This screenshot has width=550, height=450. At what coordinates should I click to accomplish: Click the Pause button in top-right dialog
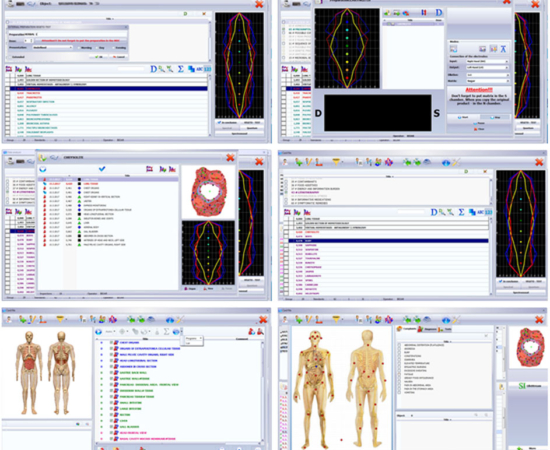479,123
